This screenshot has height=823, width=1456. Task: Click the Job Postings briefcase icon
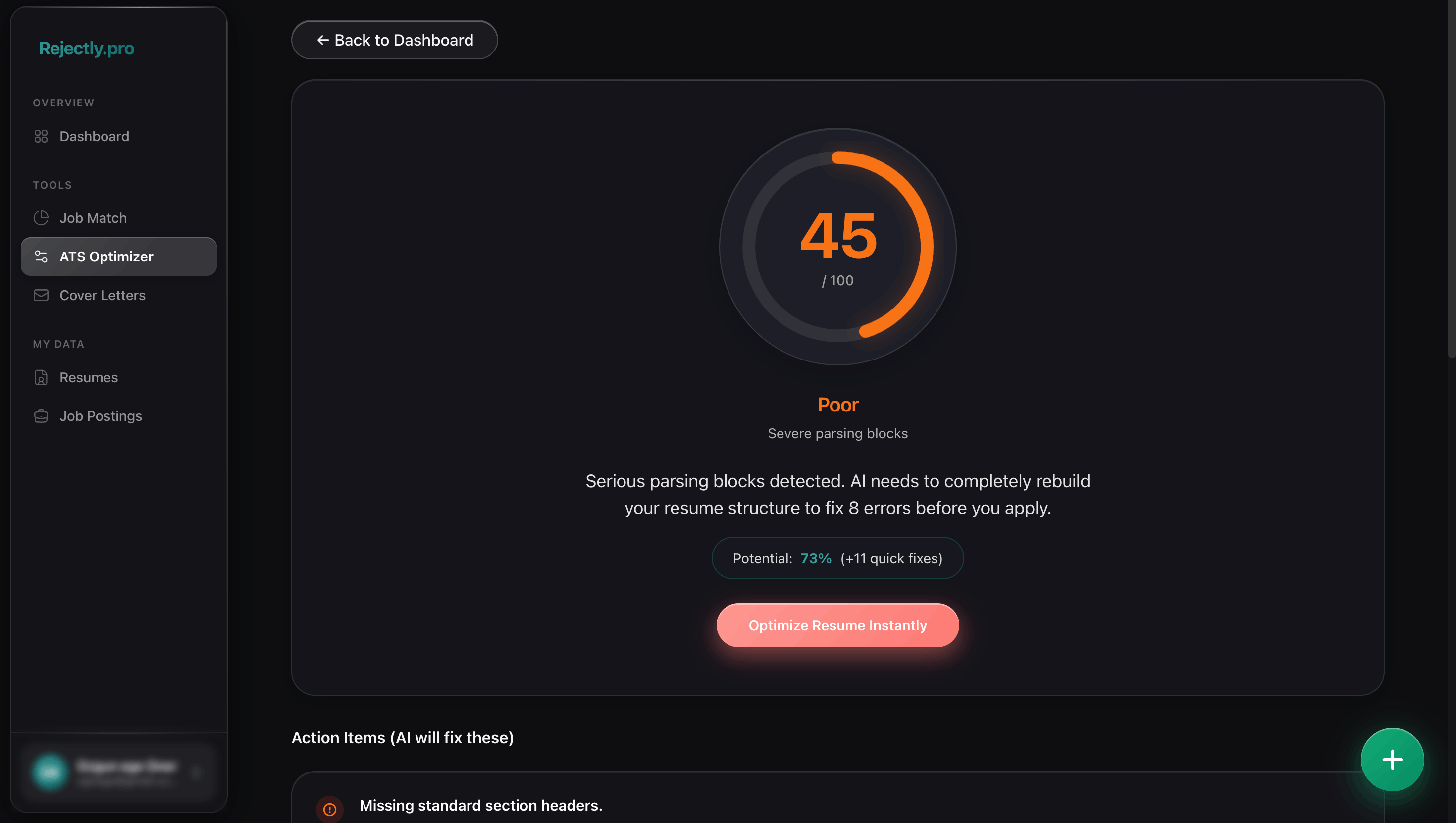click(x=41, y=416)
